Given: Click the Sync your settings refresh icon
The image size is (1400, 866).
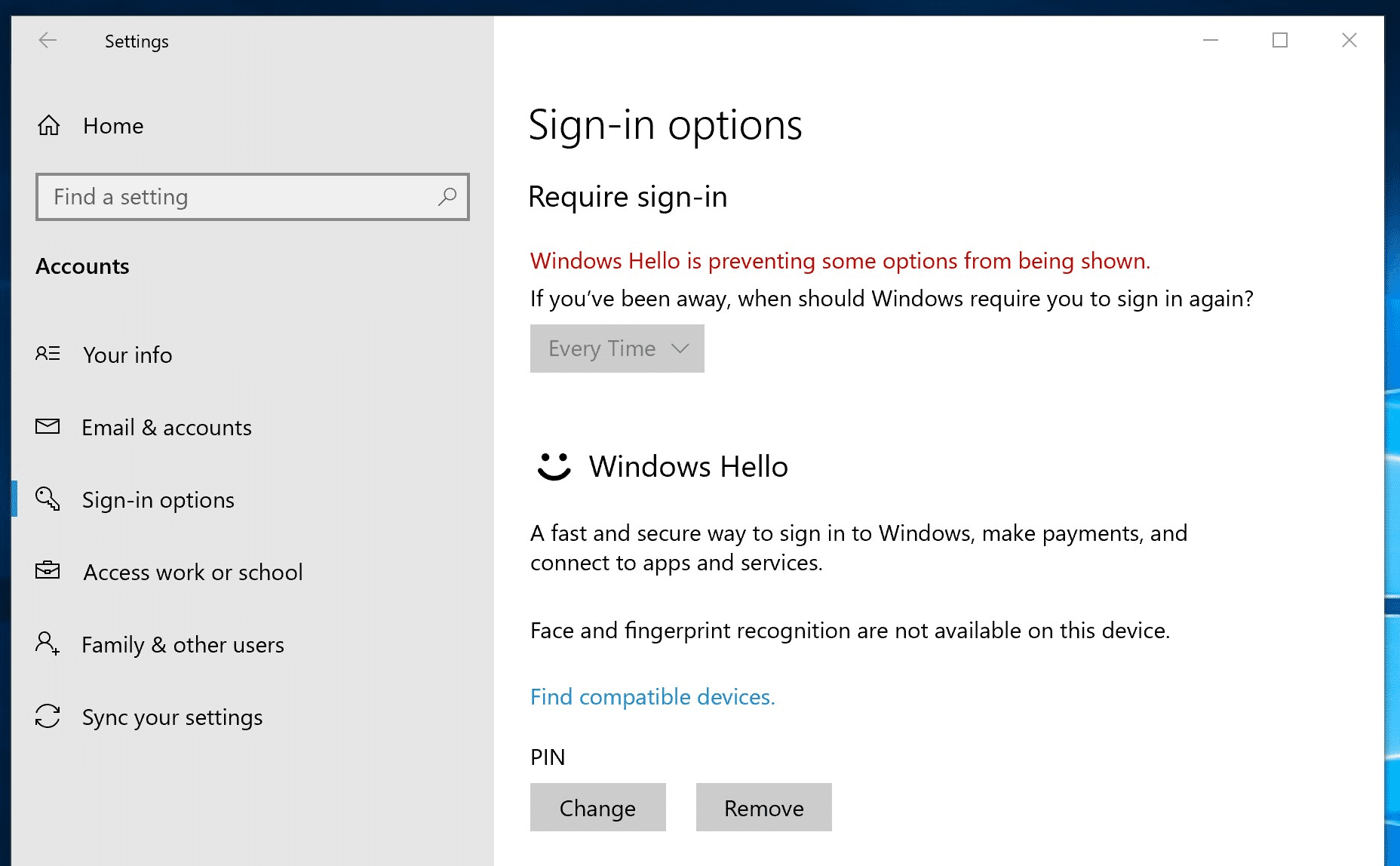Looking at the screenshot, I should tap(47, 717).
